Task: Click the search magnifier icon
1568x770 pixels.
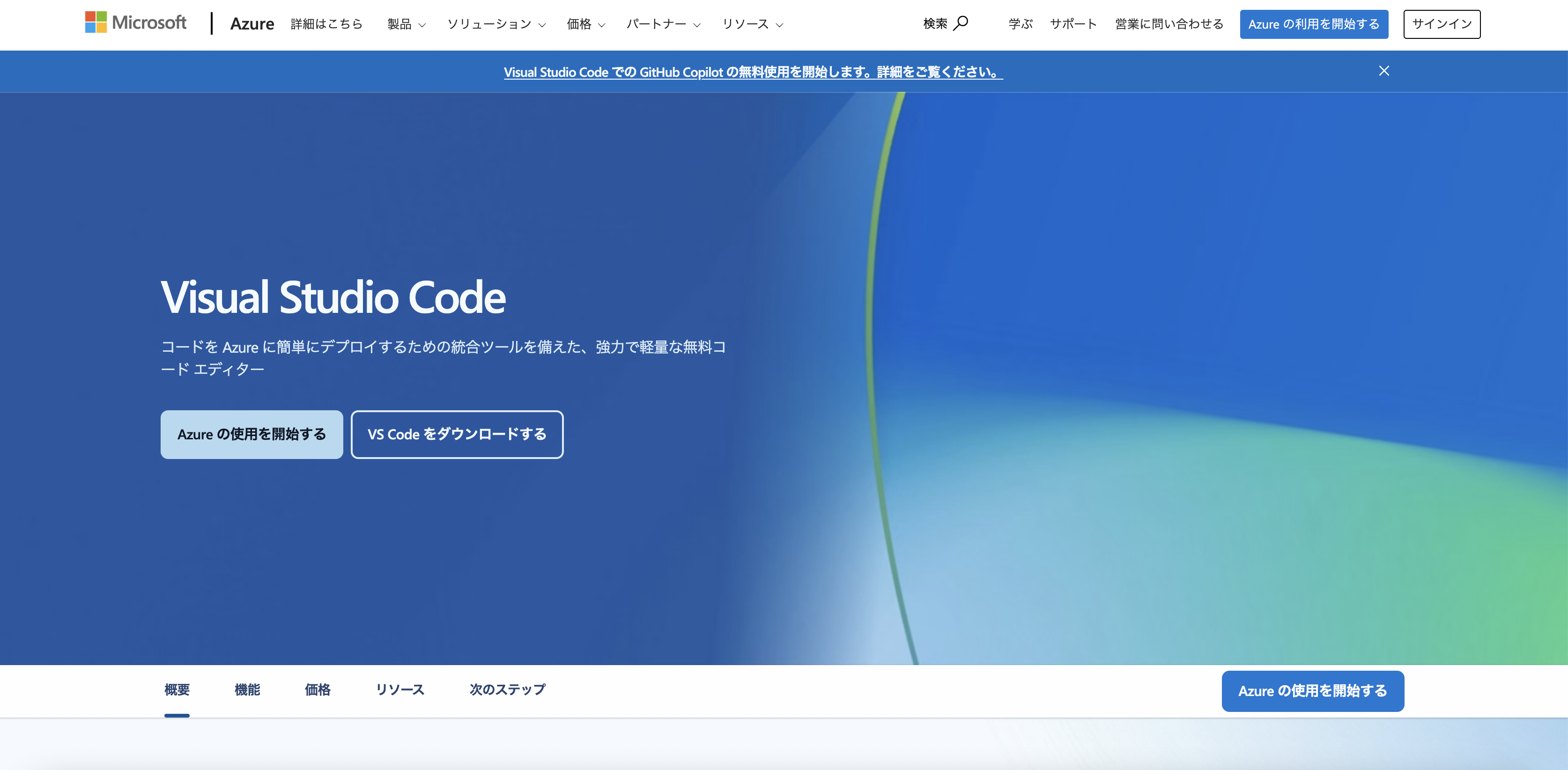Action: tap(961, 23)
